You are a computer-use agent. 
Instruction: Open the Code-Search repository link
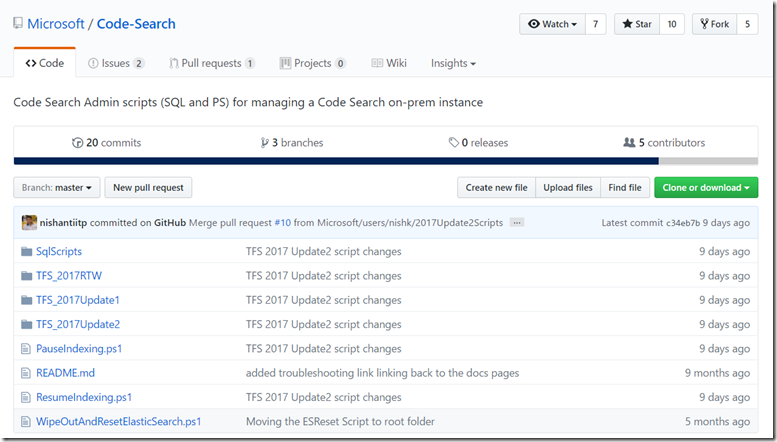pos(136,24)
